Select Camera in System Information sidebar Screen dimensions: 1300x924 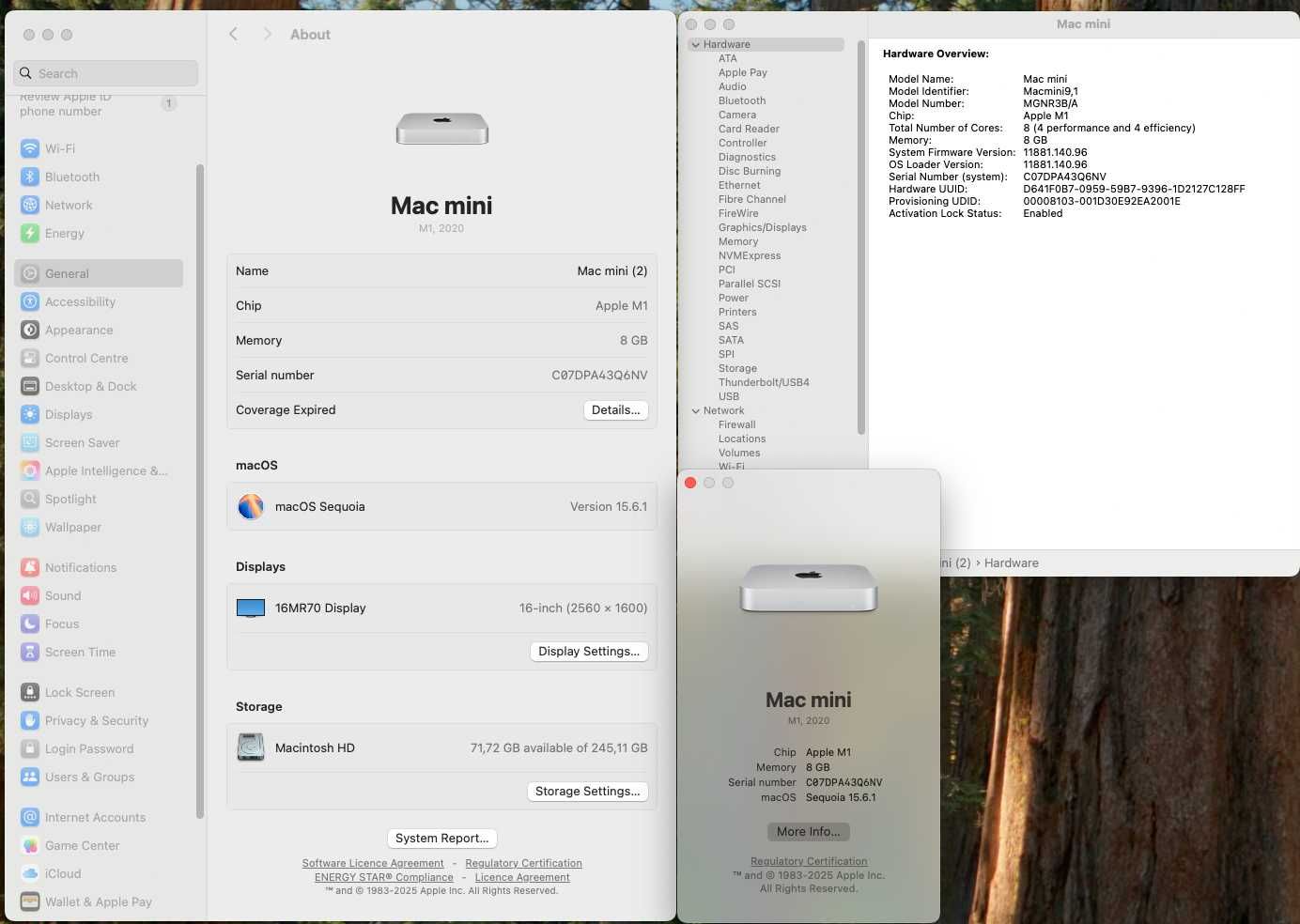737,115
